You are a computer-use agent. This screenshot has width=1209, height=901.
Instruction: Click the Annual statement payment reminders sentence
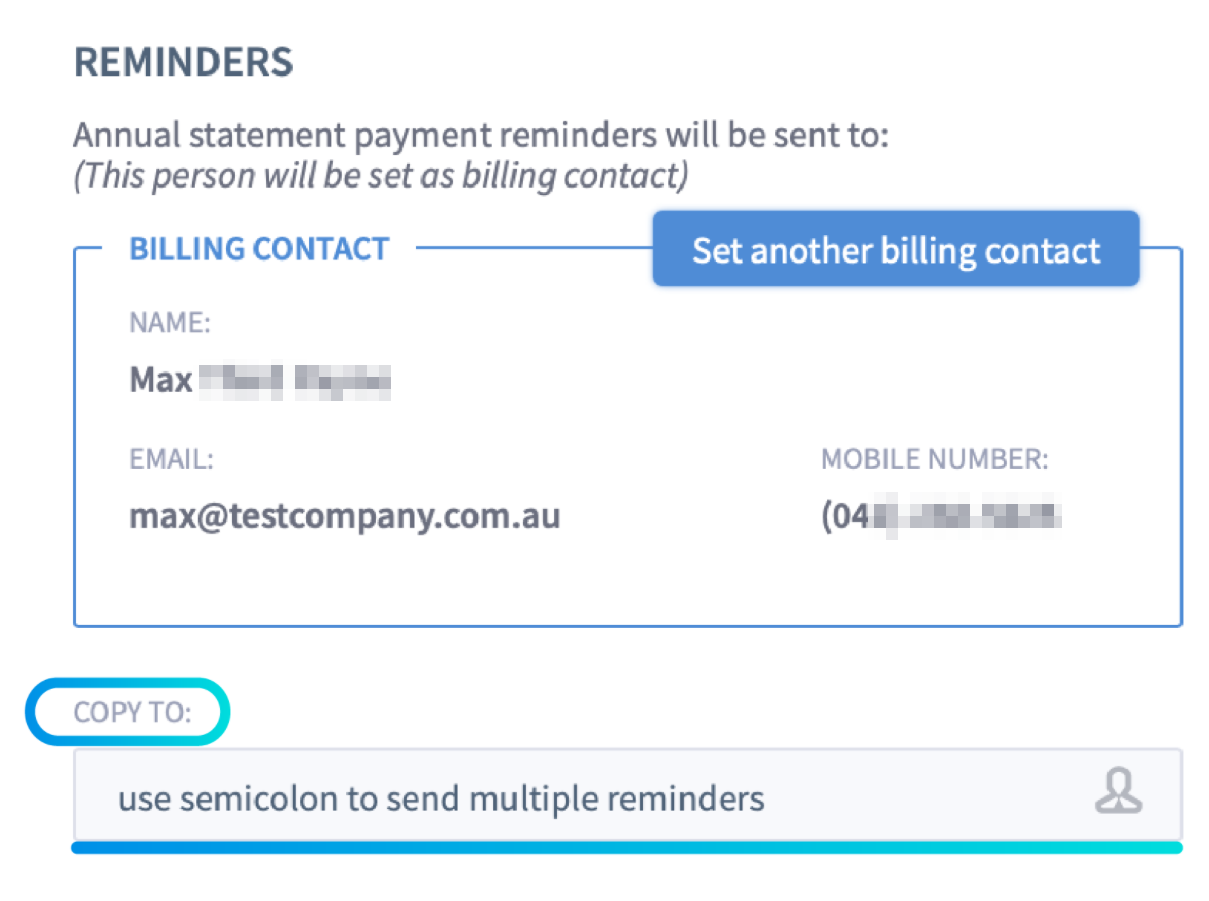tap(480, 136)
